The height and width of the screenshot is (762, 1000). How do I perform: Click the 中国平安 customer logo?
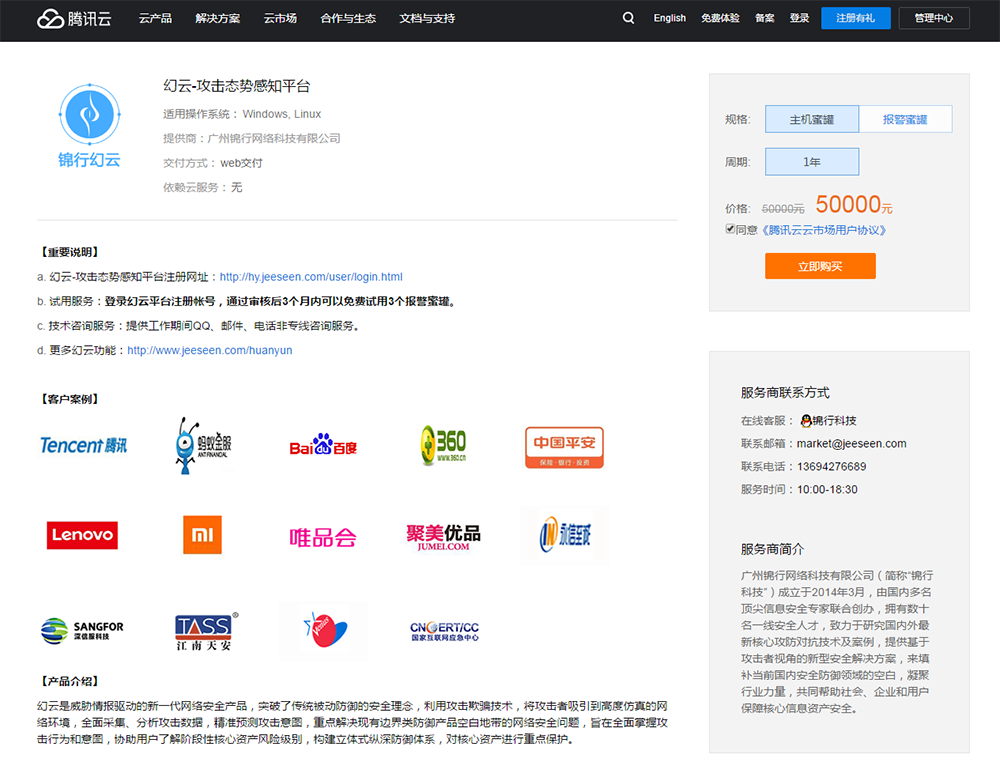(x=564, y=447)
